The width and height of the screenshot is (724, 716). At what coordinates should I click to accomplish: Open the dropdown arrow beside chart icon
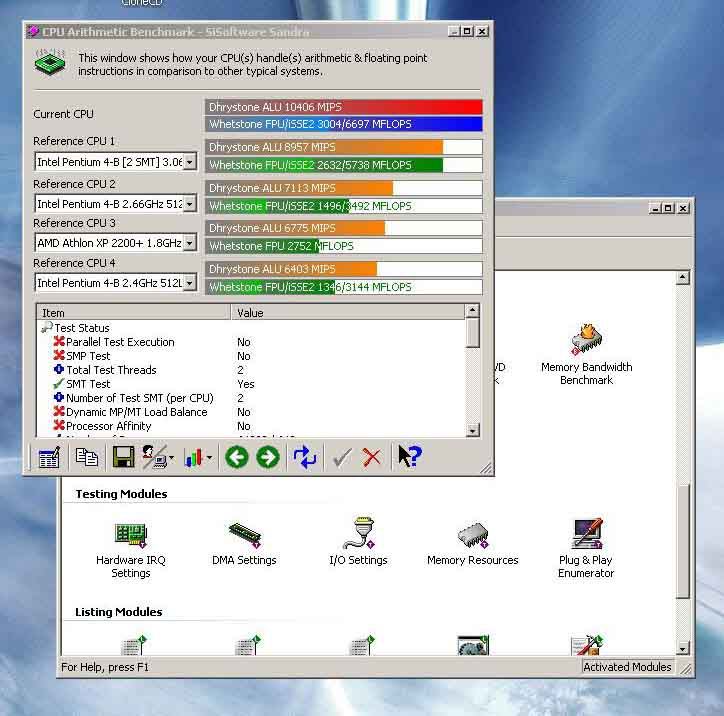(209, 458)
